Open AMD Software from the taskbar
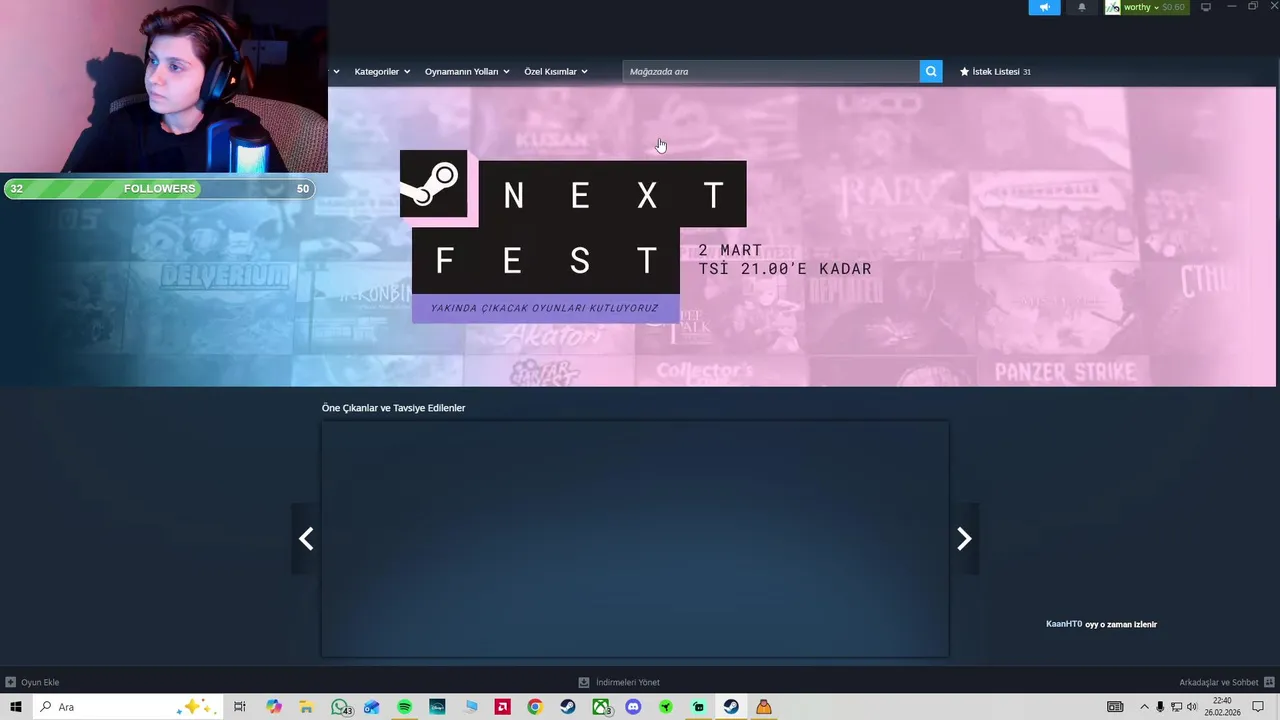 click(x=503, y=707)
